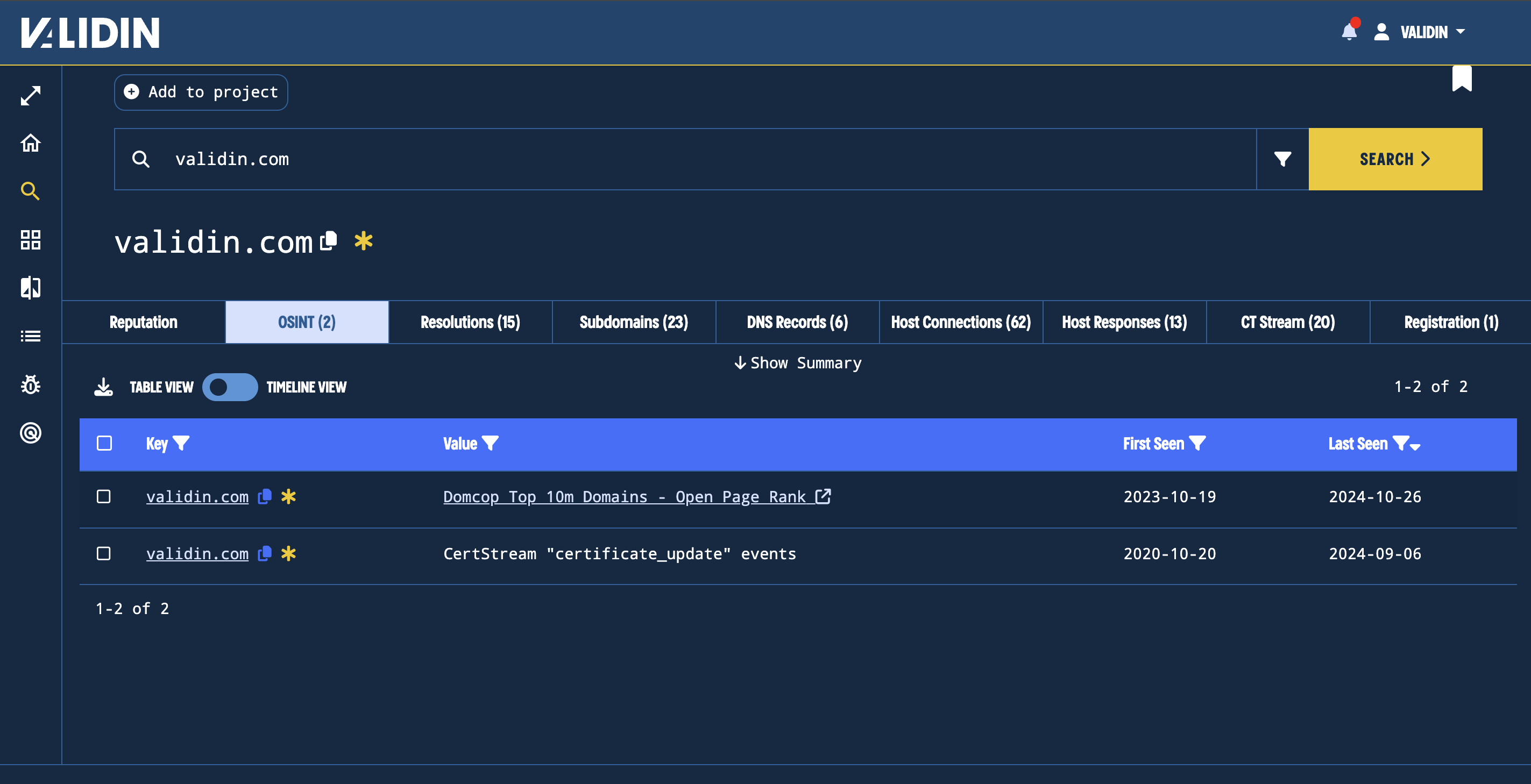Click asterisk in CertStream row
Image resolution: width=1531 pixels, height=784 pixels.
click(288, 553)
